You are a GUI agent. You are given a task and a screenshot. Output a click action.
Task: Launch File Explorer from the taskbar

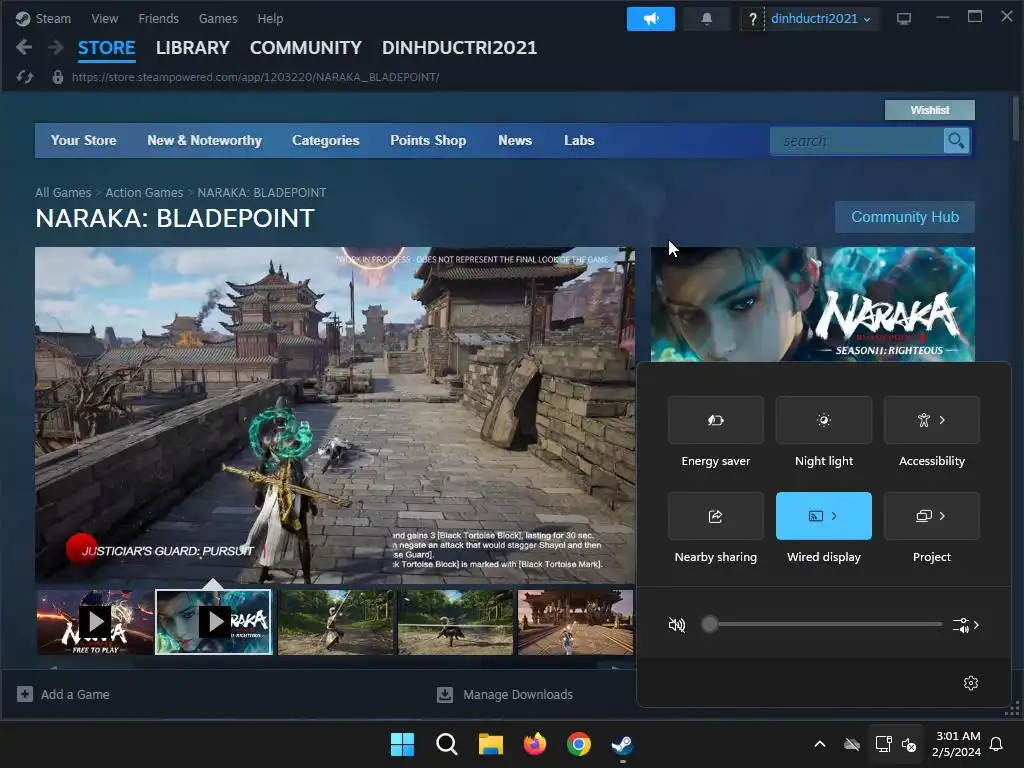(x=490, y=744)
